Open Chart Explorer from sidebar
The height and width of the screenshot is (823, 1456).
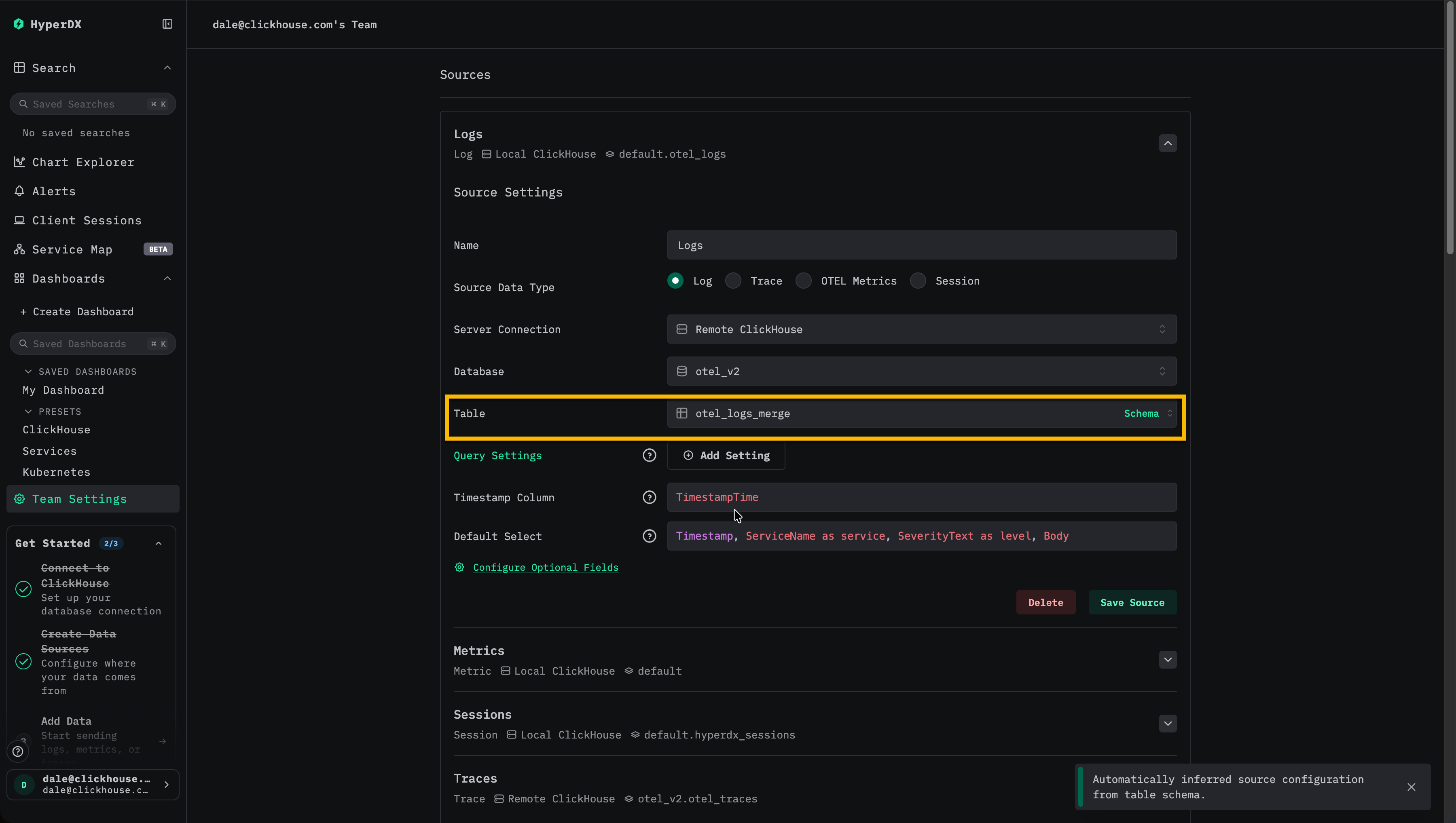[83, 162]
